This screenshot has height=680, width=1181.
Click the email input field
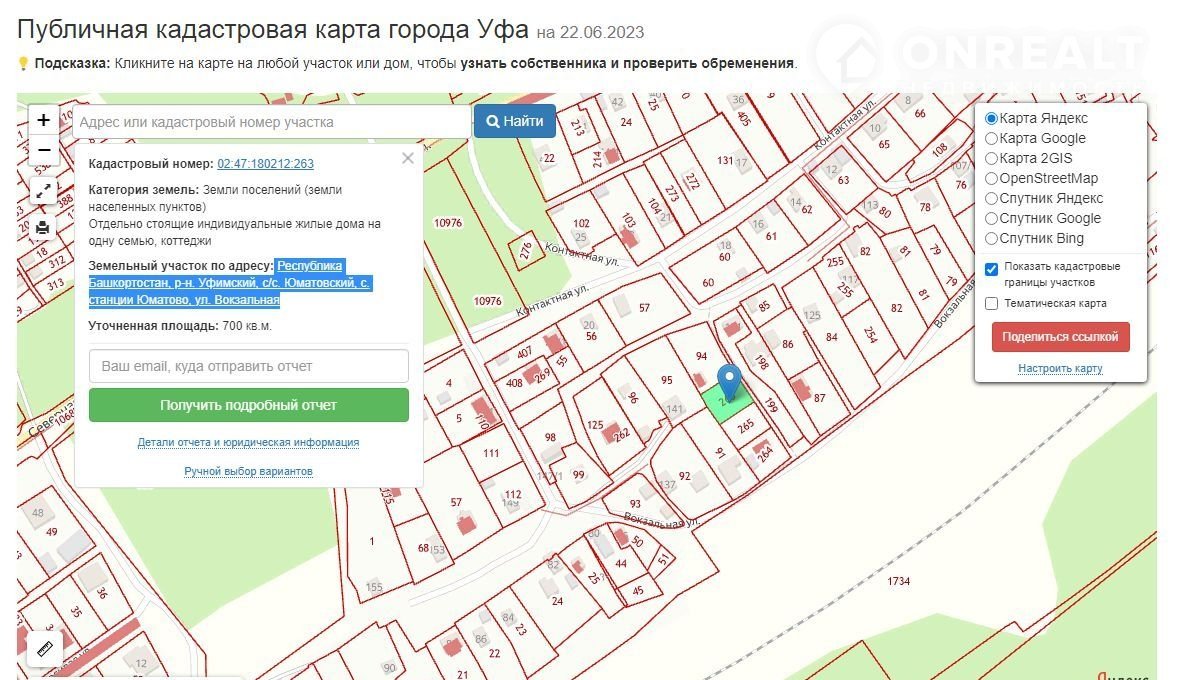tap(248, 366)
